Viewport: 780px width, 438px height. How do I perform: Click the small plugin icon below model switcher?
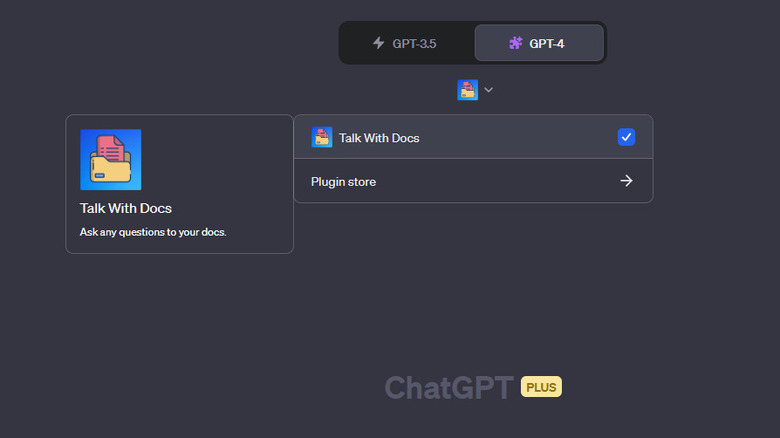pyautogui.click(x=467, y=90)
